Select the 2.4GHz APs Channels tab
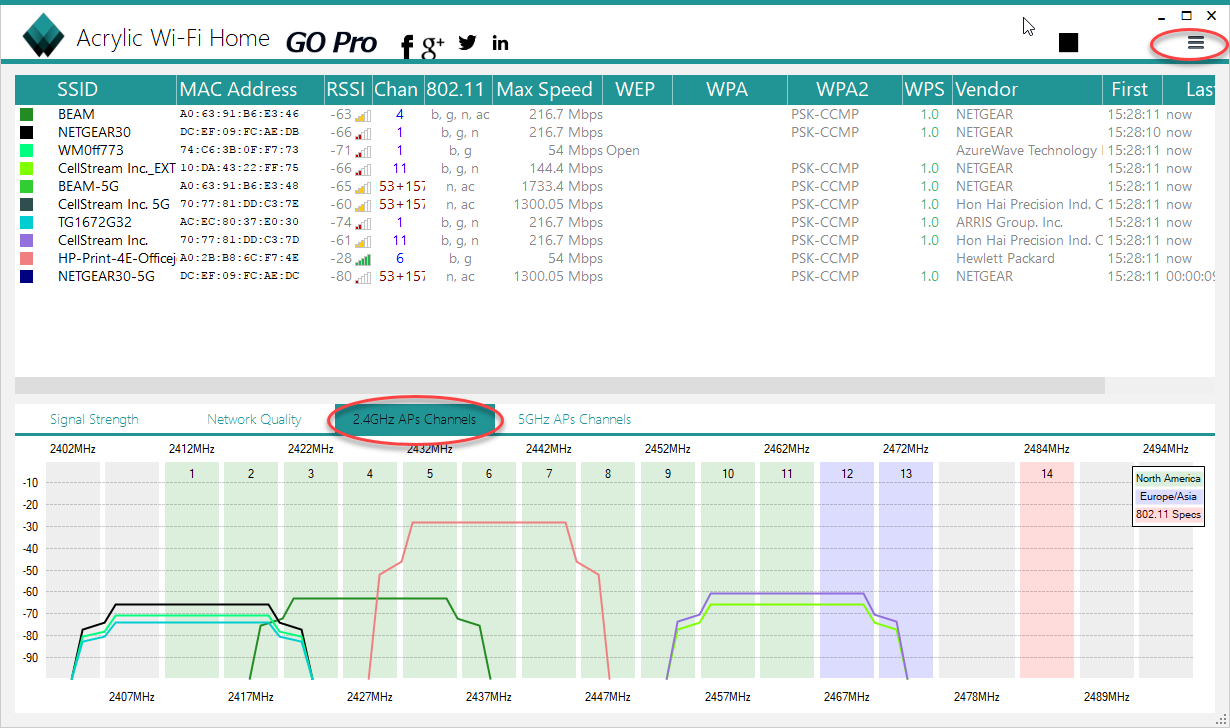This screenshot has width=1230, height=728. pyautogui.click(x=414, y=419)
